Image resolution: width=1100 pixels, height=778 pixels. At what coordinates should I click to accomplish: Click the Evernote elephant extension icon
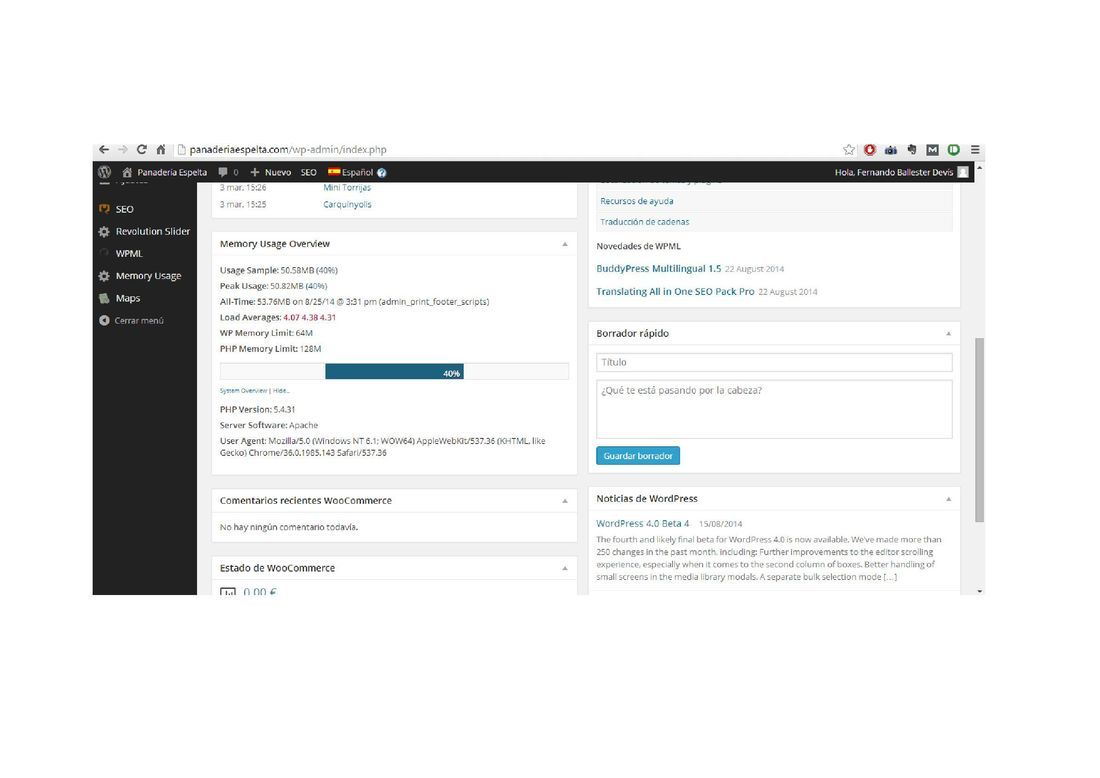912,149
